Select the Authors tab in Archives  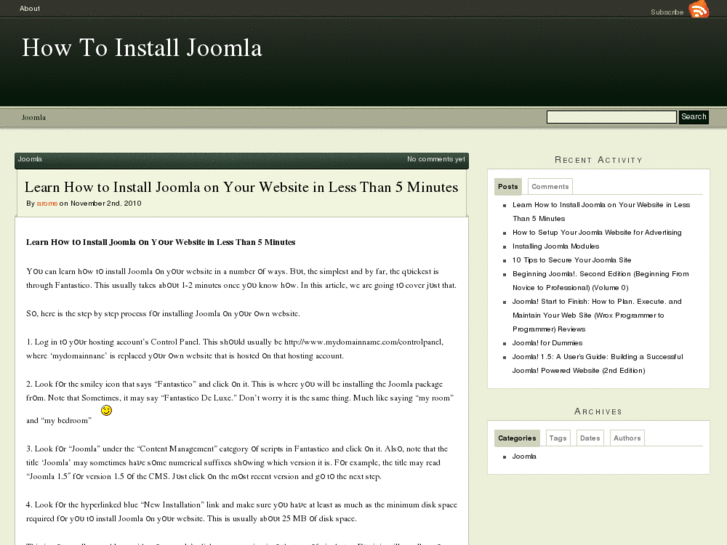(627, 438)
